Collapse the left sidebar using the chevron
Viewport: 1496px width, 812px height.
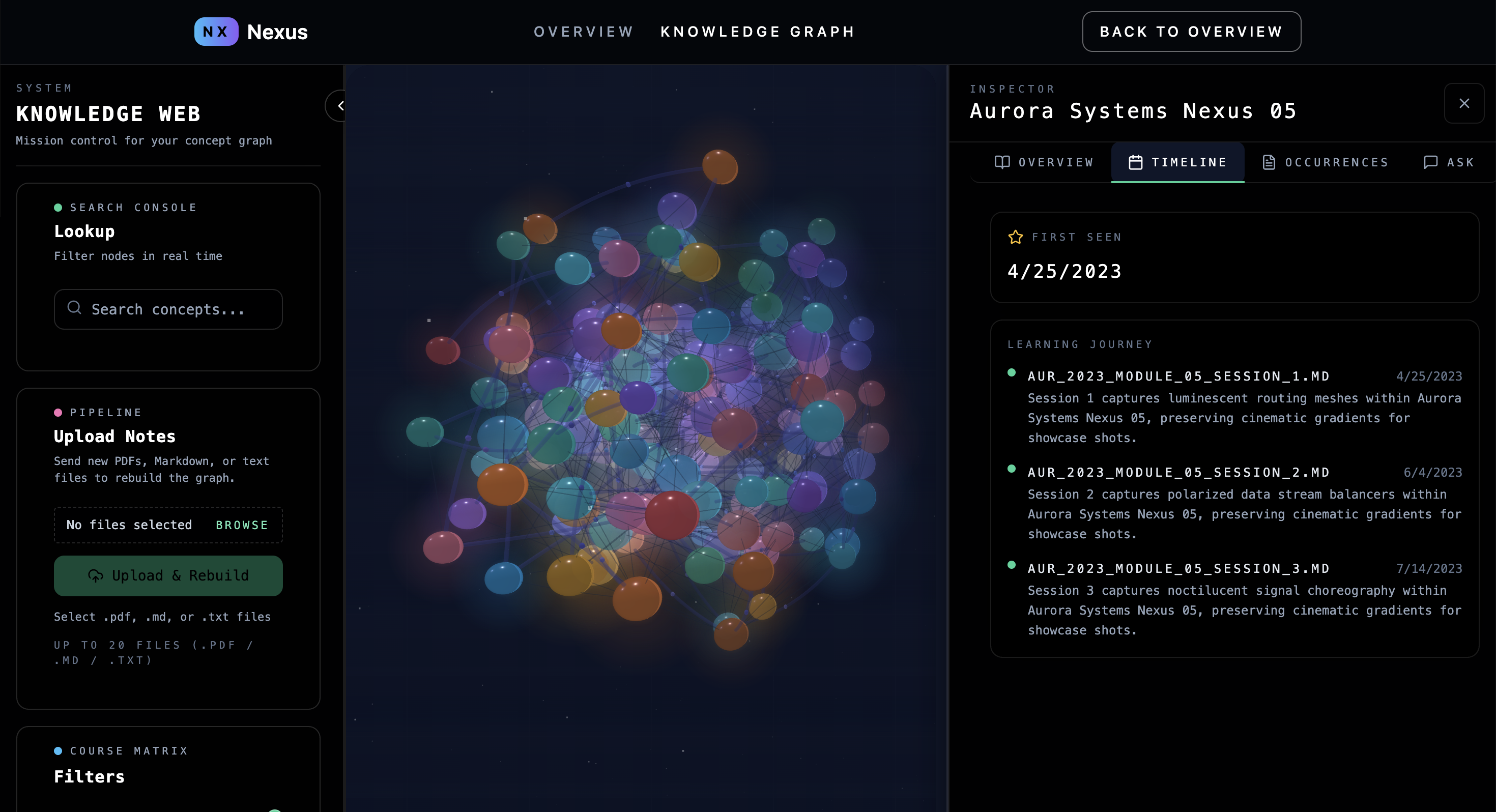[x=340, y=106]
